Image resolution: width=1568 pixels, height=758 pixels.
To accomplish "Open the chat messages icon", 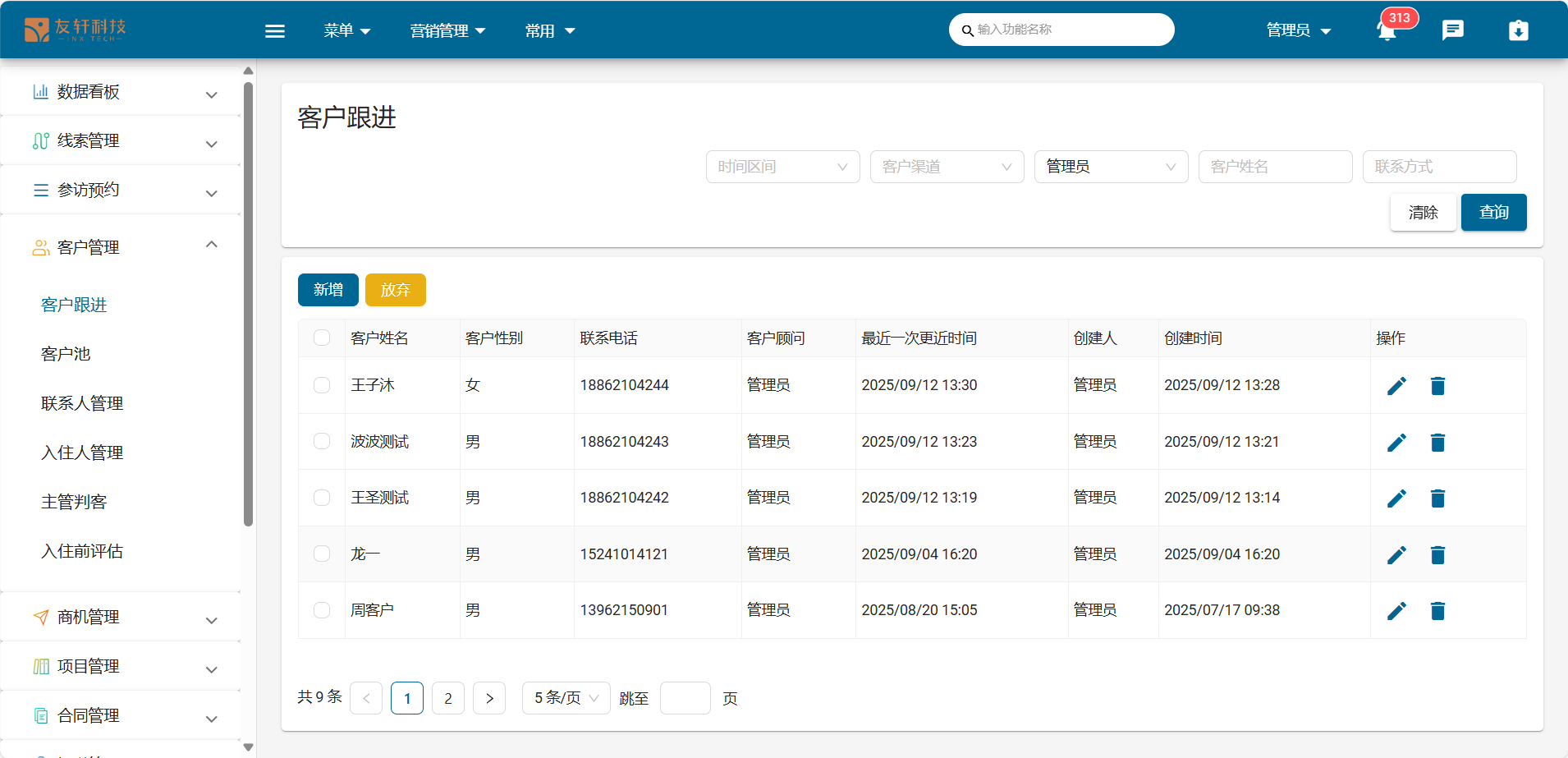I will (x=1452, y=30).
